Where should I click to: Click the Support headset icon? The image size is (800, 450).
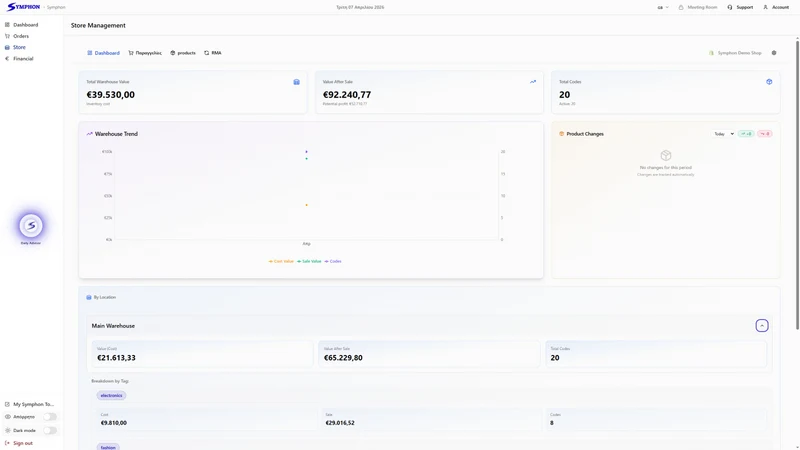click(730, 7)
